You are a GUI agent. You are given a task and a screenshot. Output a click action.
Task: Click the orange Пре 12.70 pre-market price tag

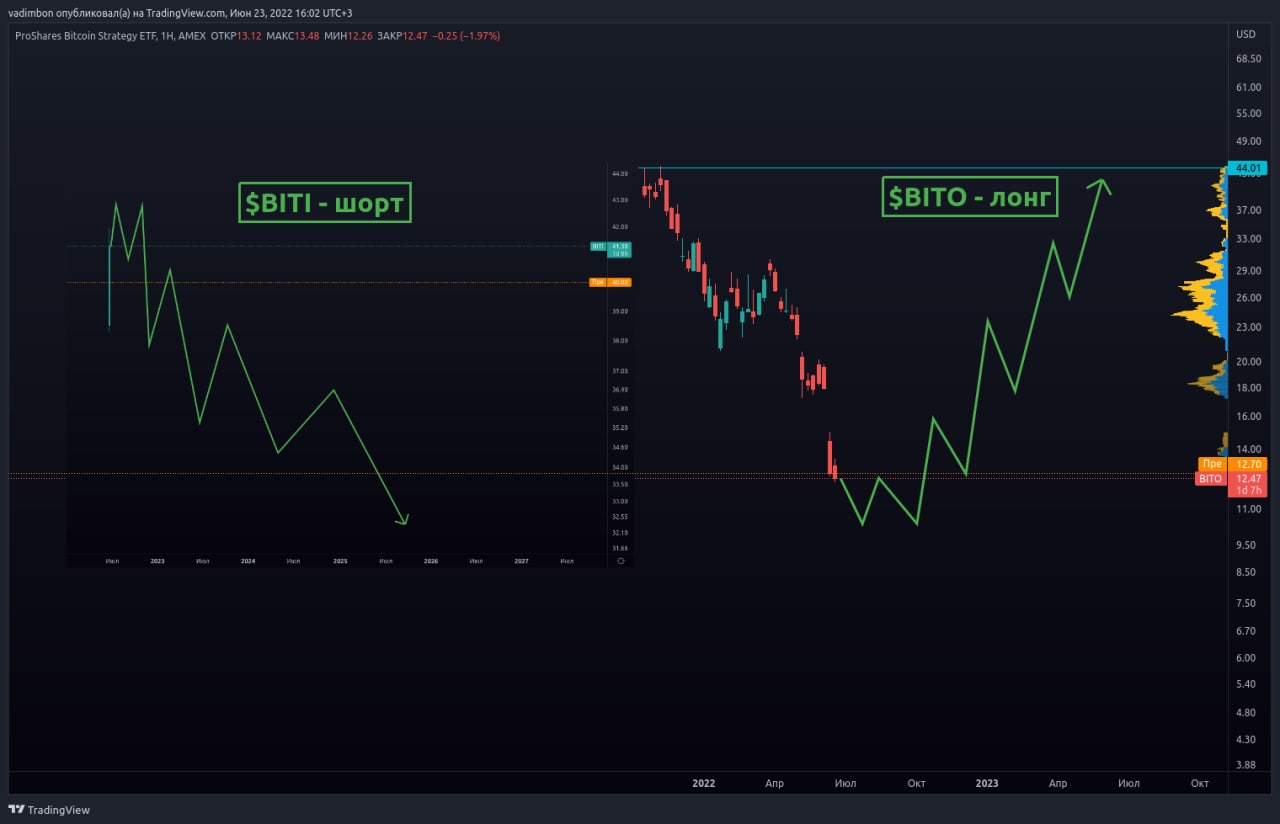tap(1233, 464)
